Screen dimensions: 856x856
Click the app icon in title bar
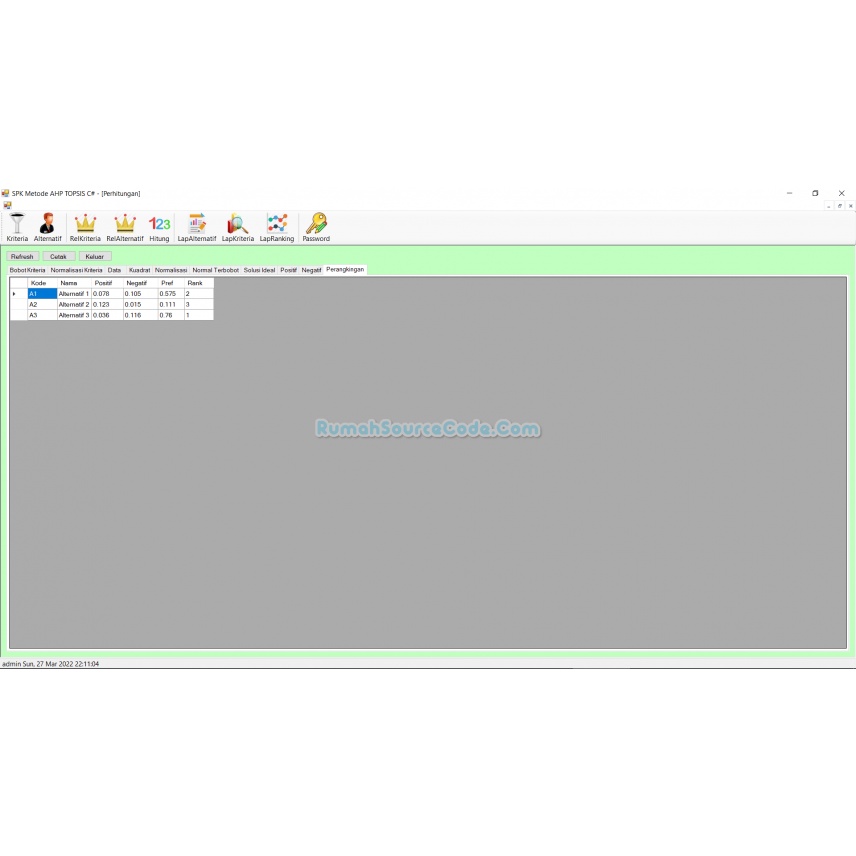click(5, 193)
